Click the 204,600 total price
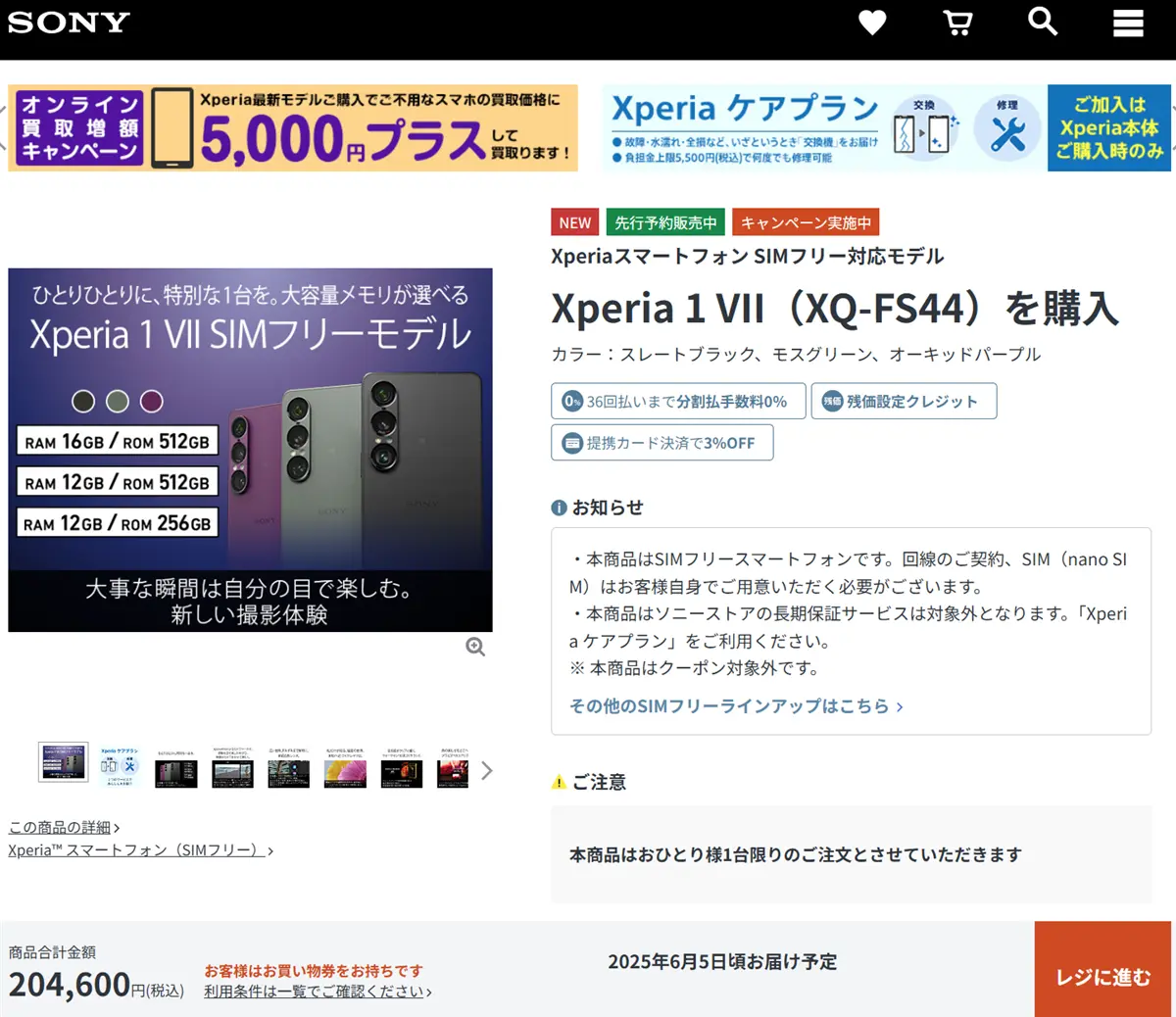Image resolution: width=1176 pixels, height=1017 pixels. point(70,984)
